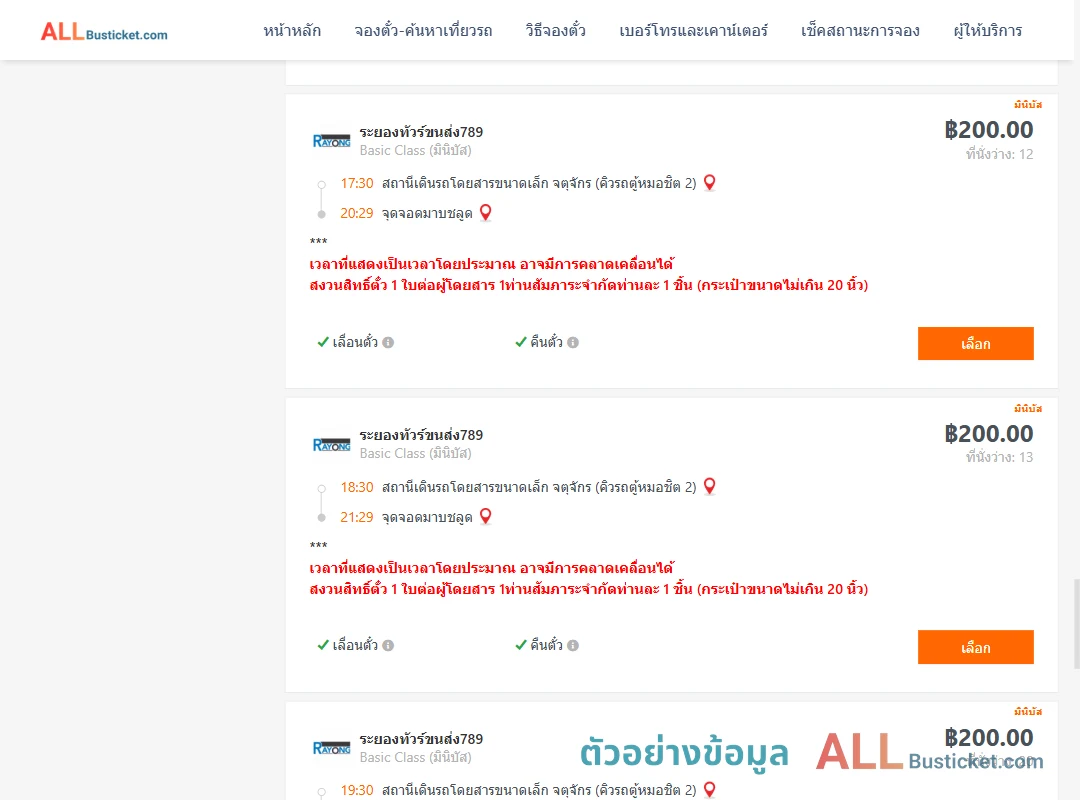The image size is (1080, 800).
Task: Click เลือก button for 18:30 trip
Action: [975, 647]
